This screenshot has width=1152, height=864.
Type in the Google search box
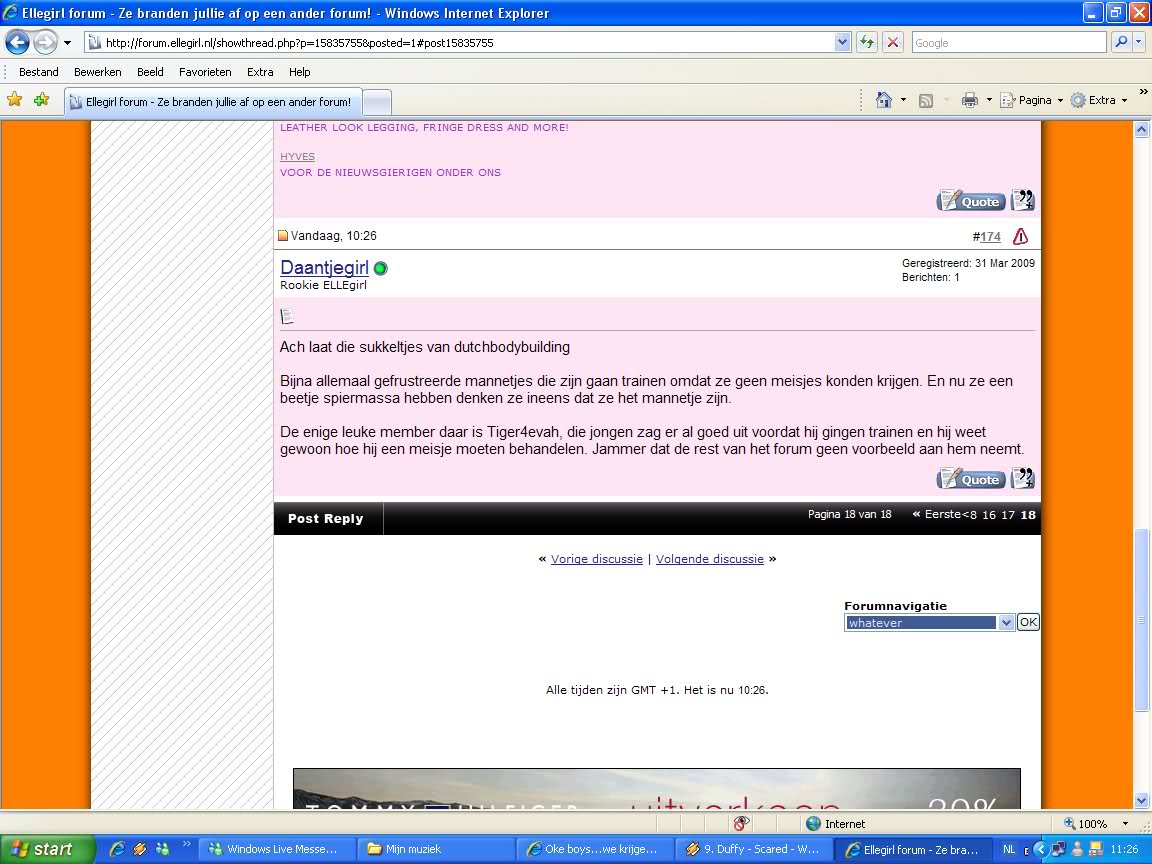(1007, 42)
